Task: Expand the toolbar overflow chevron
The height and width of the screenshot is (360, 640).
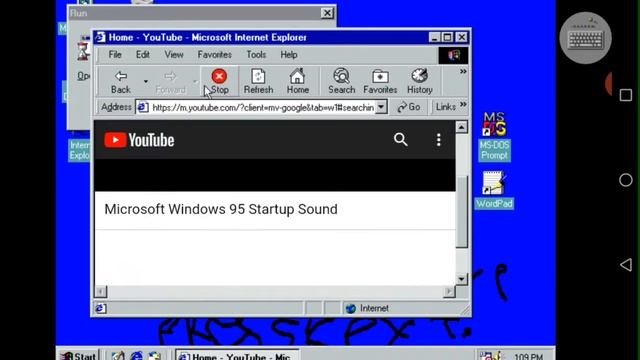Action: click(463, 71)
